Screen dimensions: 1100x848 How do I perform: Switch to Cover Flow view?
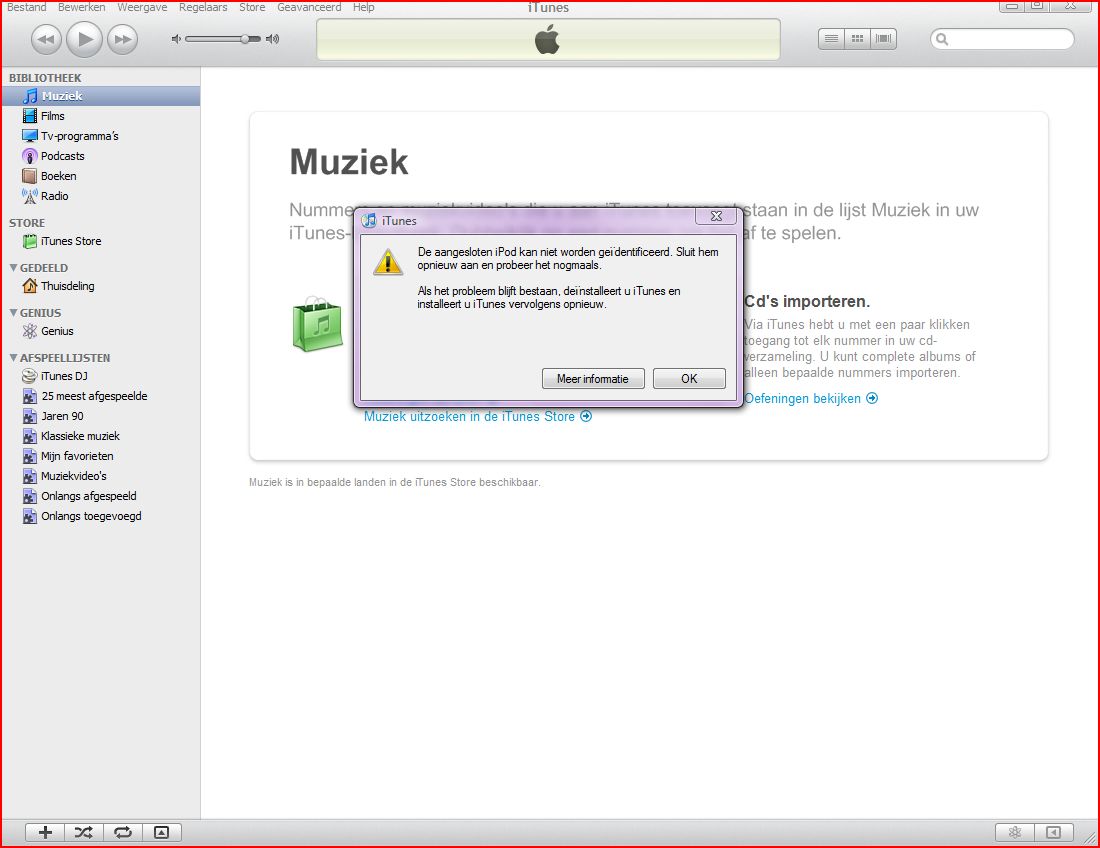883,39
